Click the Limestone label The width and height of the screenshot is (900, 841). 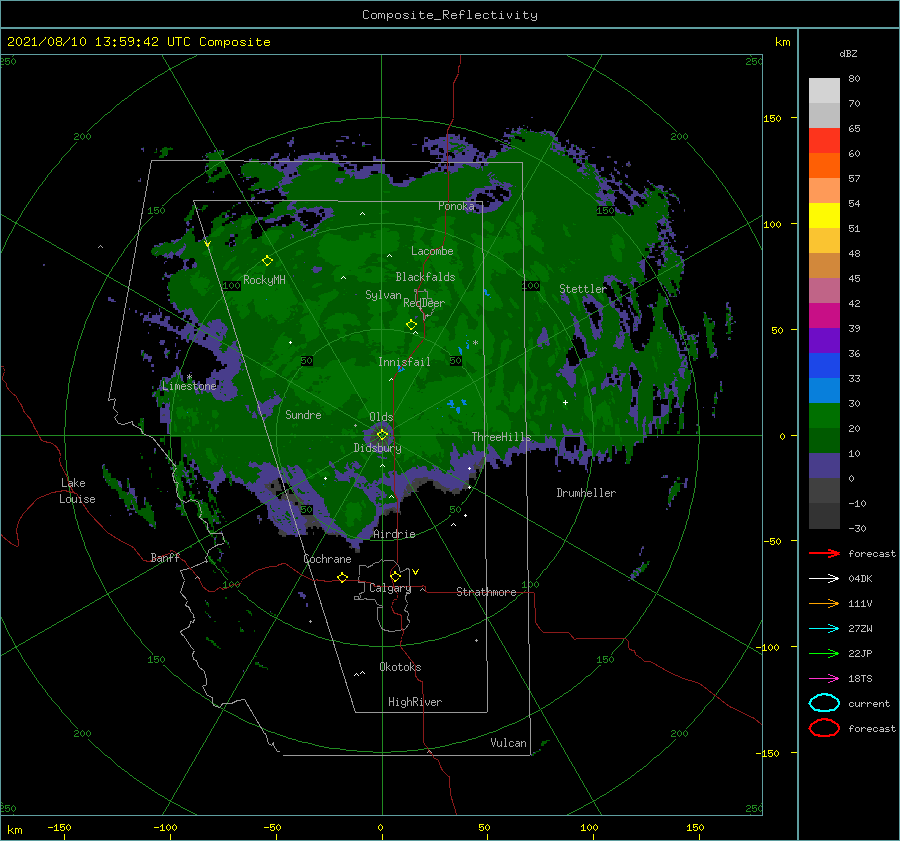[189, 386]
